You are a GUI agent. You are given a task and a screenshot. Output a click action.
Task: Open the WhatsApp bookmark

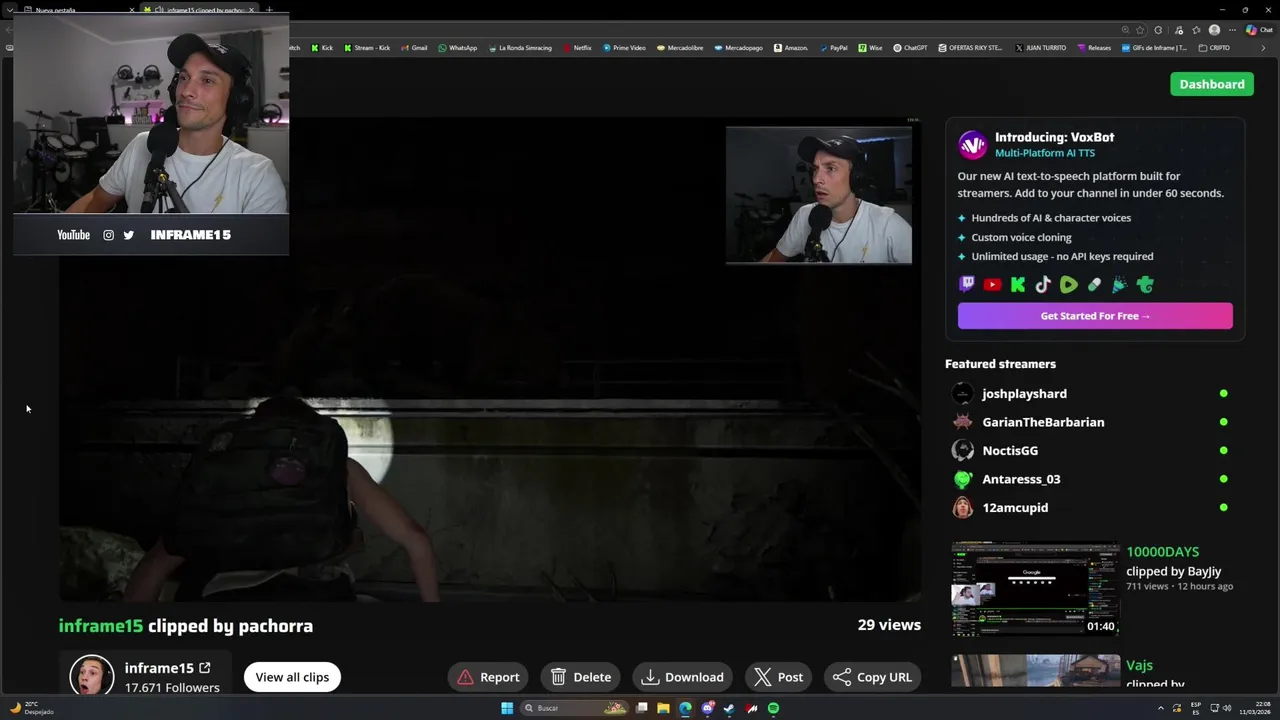click(x=458, y=48)
